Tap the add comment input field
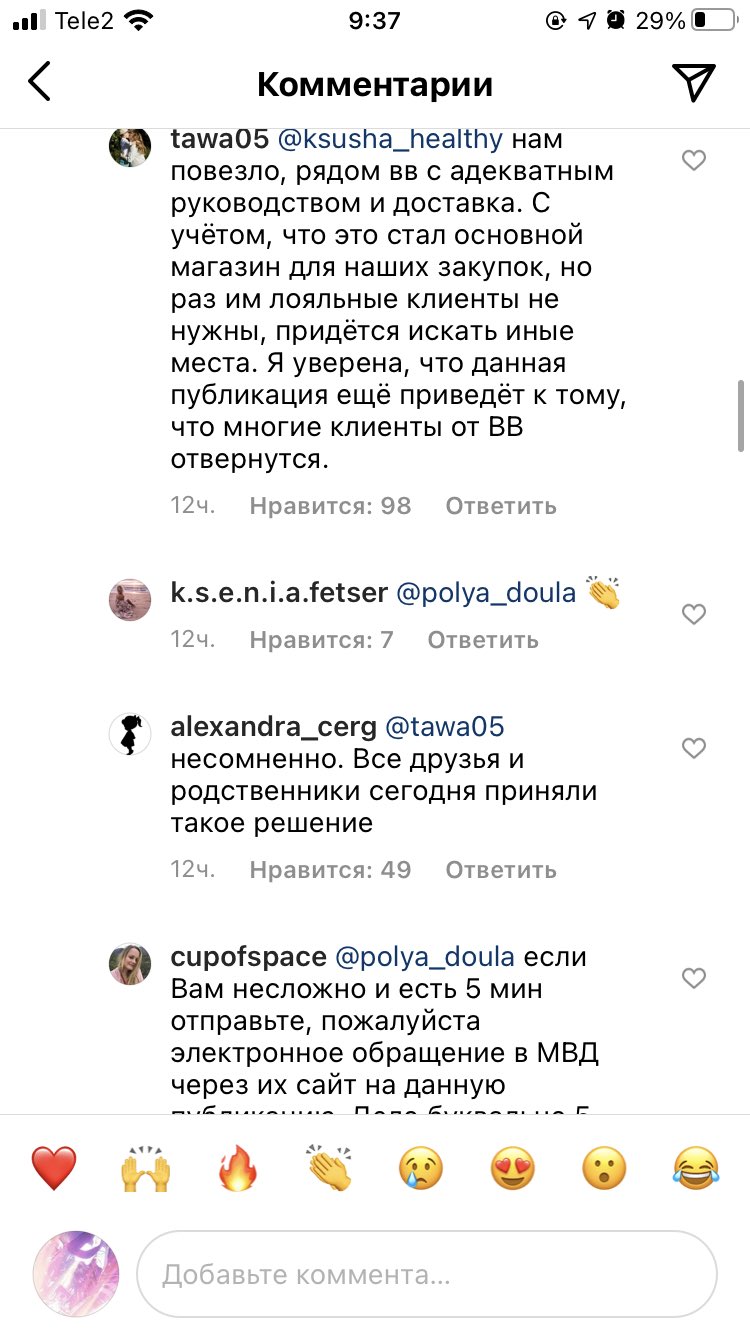The image size is (750, 1334). tap(426, 1275)
